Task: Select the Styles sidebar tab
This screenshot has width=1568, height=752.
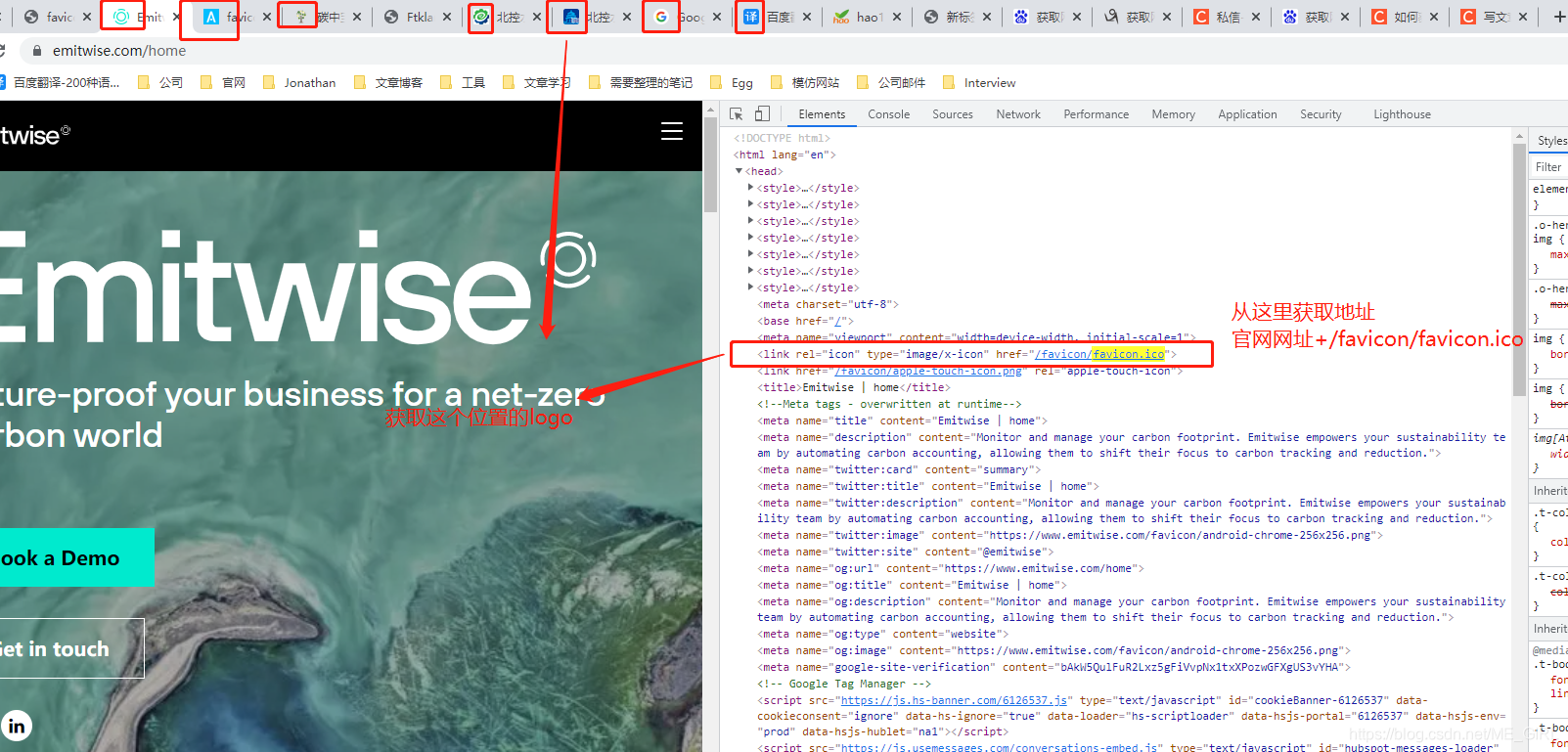Action: click(x=1550, y=141)
